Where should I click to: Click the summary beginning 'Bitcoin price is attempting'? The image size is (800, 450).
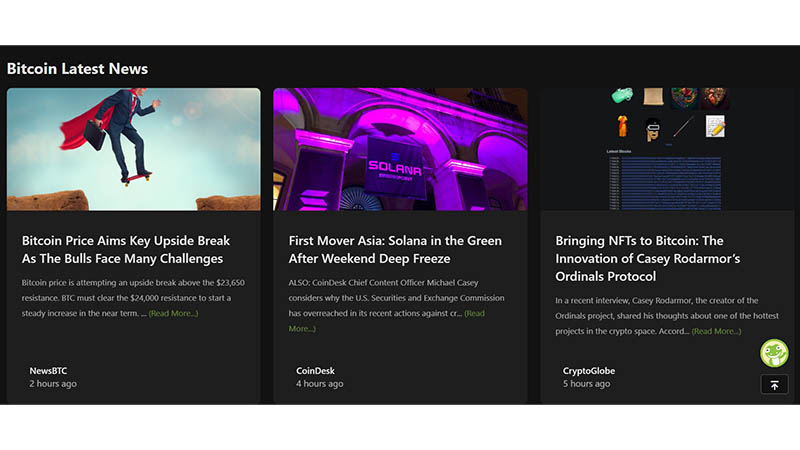coord(133,298)
